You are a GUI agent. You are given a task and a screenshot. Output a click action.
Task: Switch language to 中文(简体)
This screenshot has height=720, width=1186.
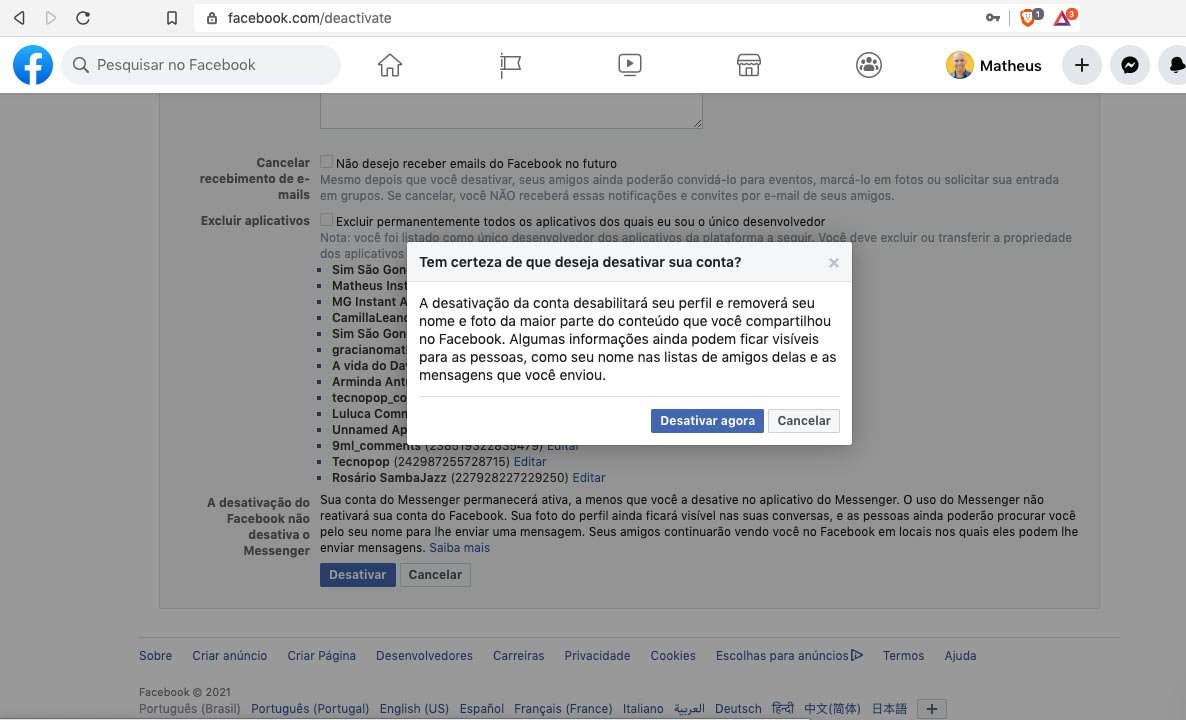(x=832, y=709)
